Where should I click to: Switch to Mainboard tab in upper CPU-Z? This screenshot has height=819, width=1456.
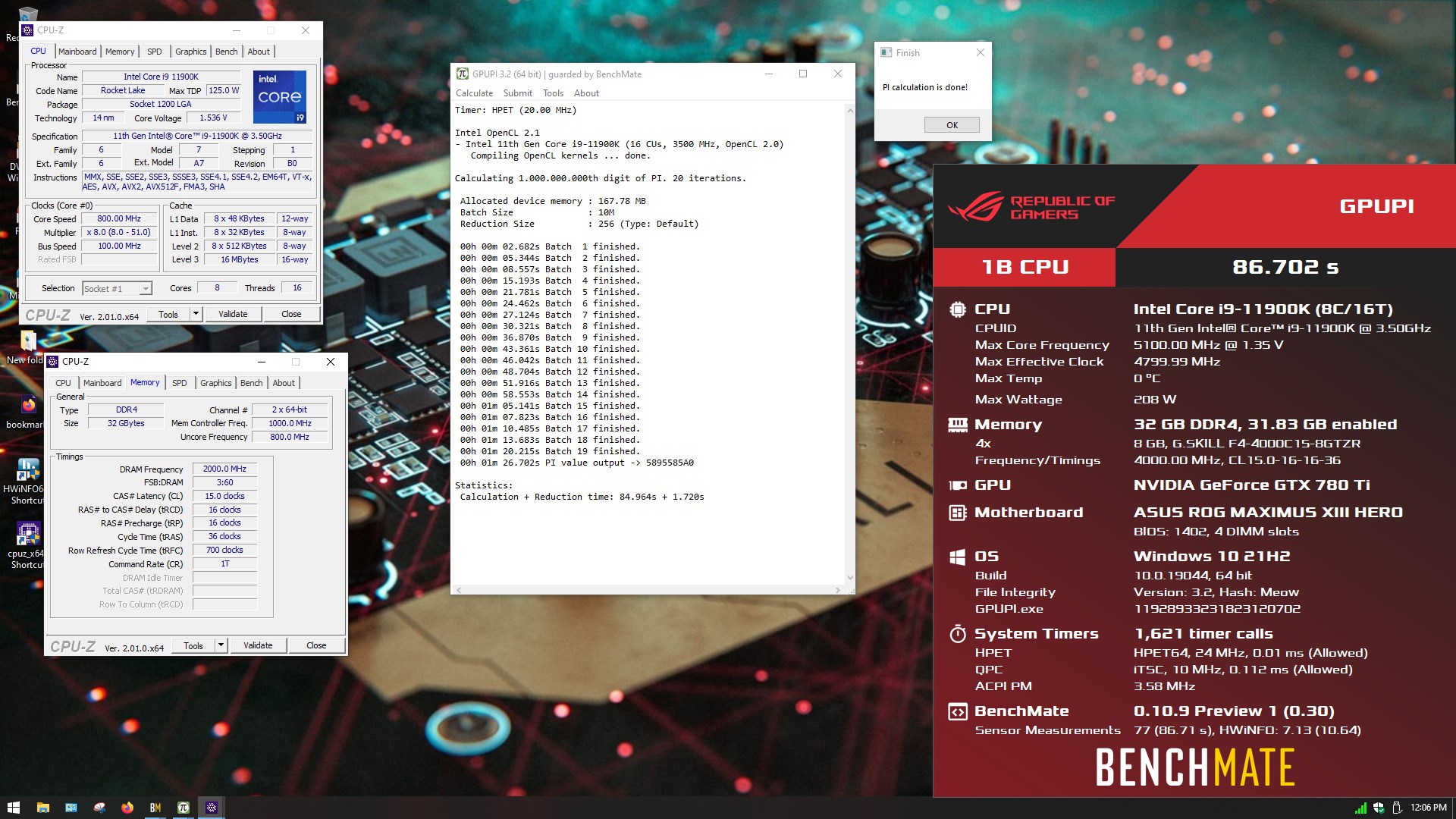click(77, 52)
